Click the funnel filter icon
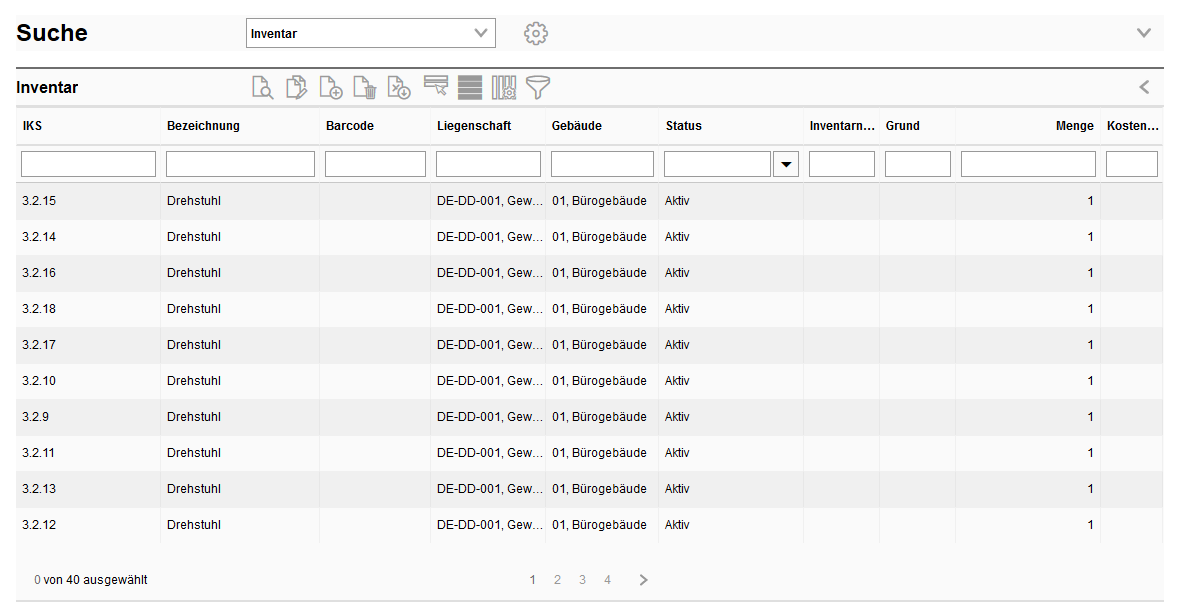Viewport: 1180px width, 607px height. pyautogui.click(x=539, y=88)
